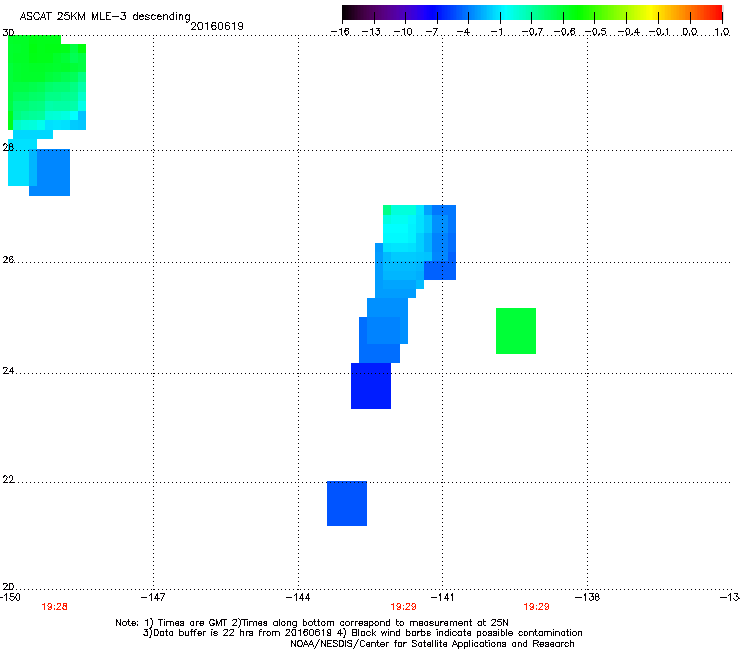This screenshot has height=650, width=740.
Task: Click the longitude -138 axis label
Action: click(x=588, y=597)
